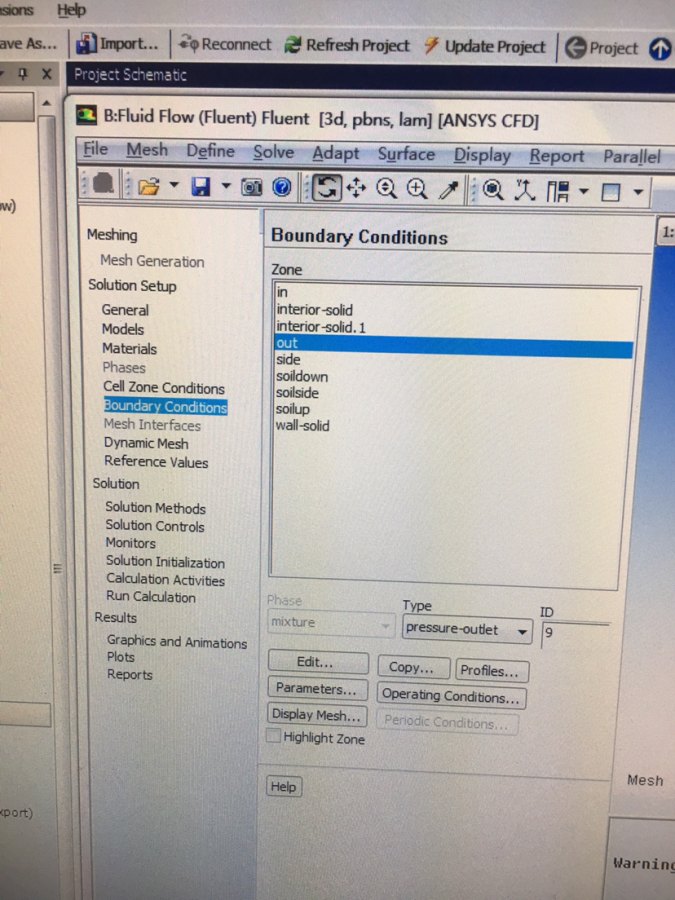Select Solution Initialization
The image size is (675, 900).
165,562
